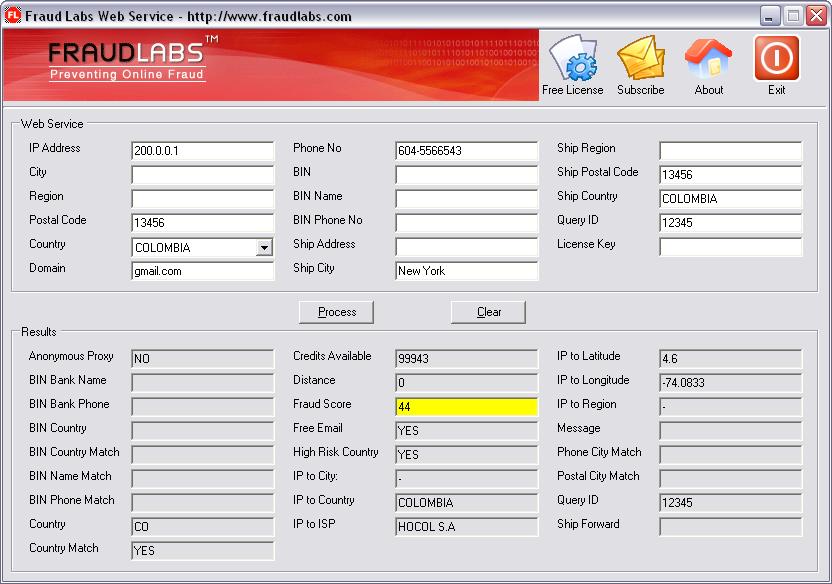Select the Postal Code field with 13456

[x=202, y=223]
